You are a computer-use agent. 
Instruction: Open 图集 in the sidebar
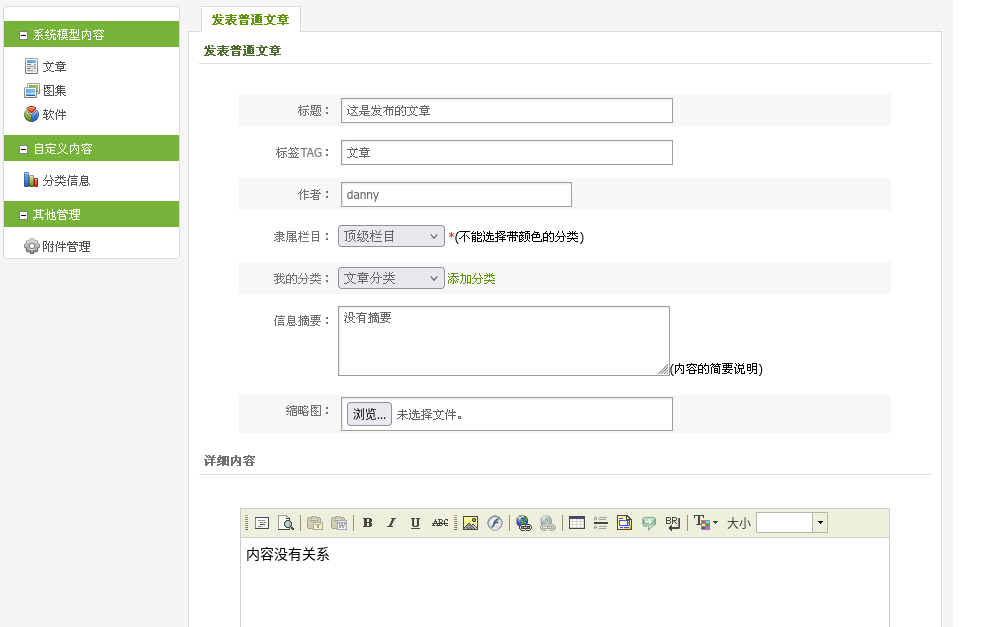[54, 90]
